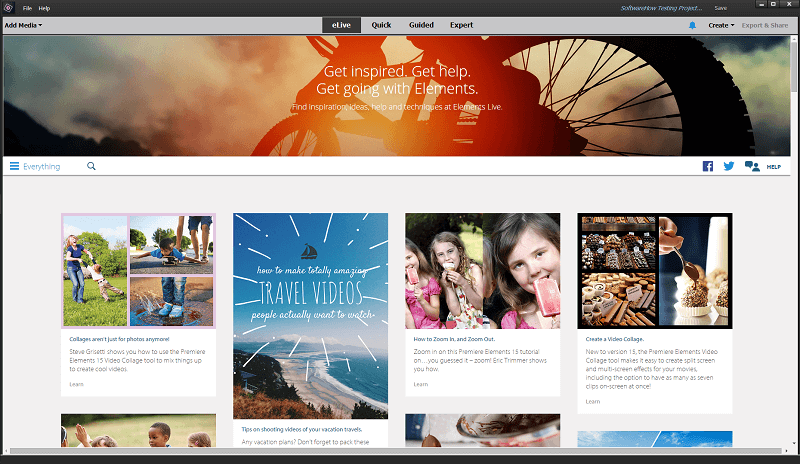800x464 pixels.
Task: Click the 'SoftwareHow Testing Project' title text
Action: [661, 8]
